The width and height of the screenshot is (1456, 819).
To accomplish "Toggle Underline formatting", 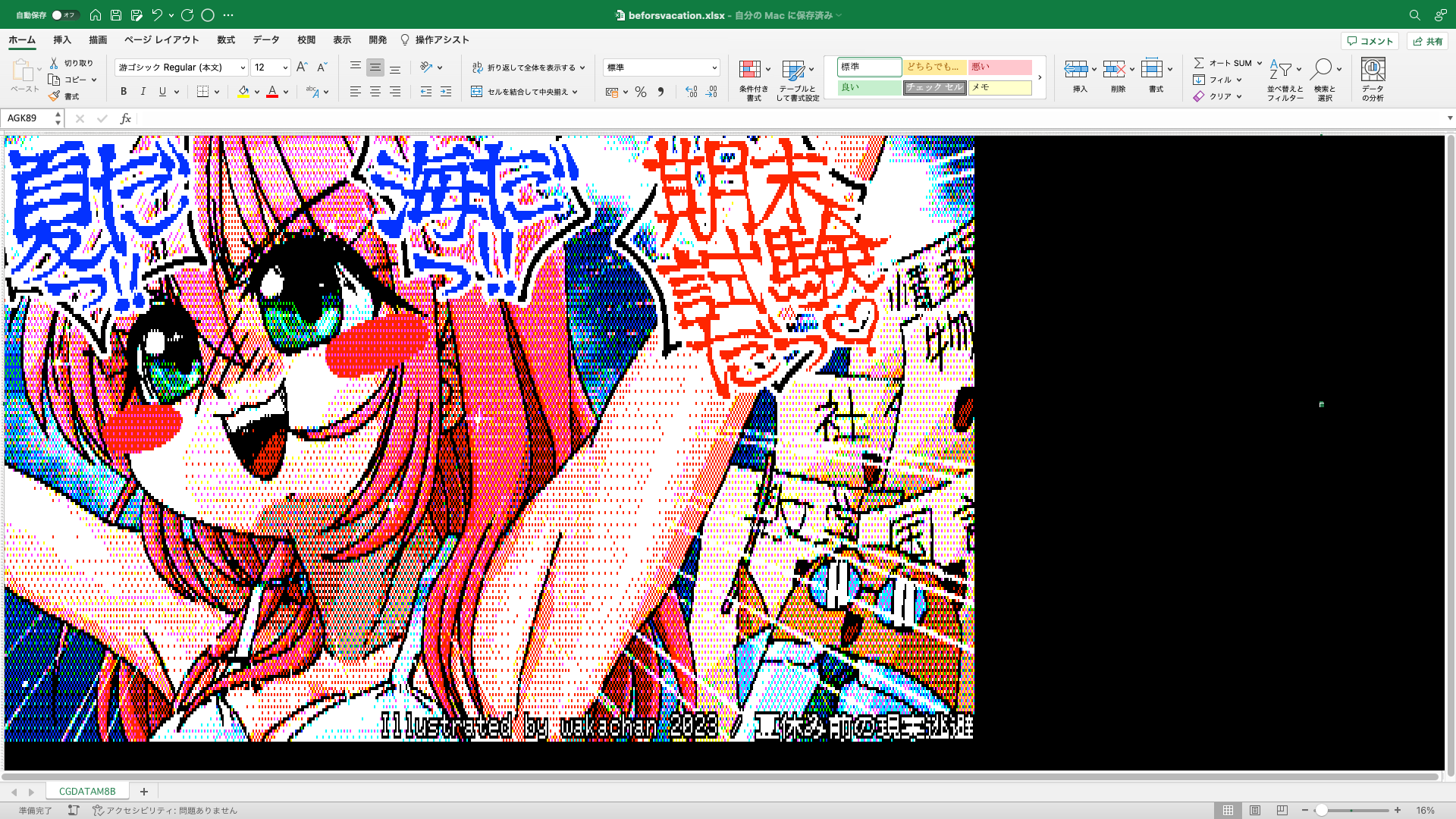I will (x=162, y=92).
